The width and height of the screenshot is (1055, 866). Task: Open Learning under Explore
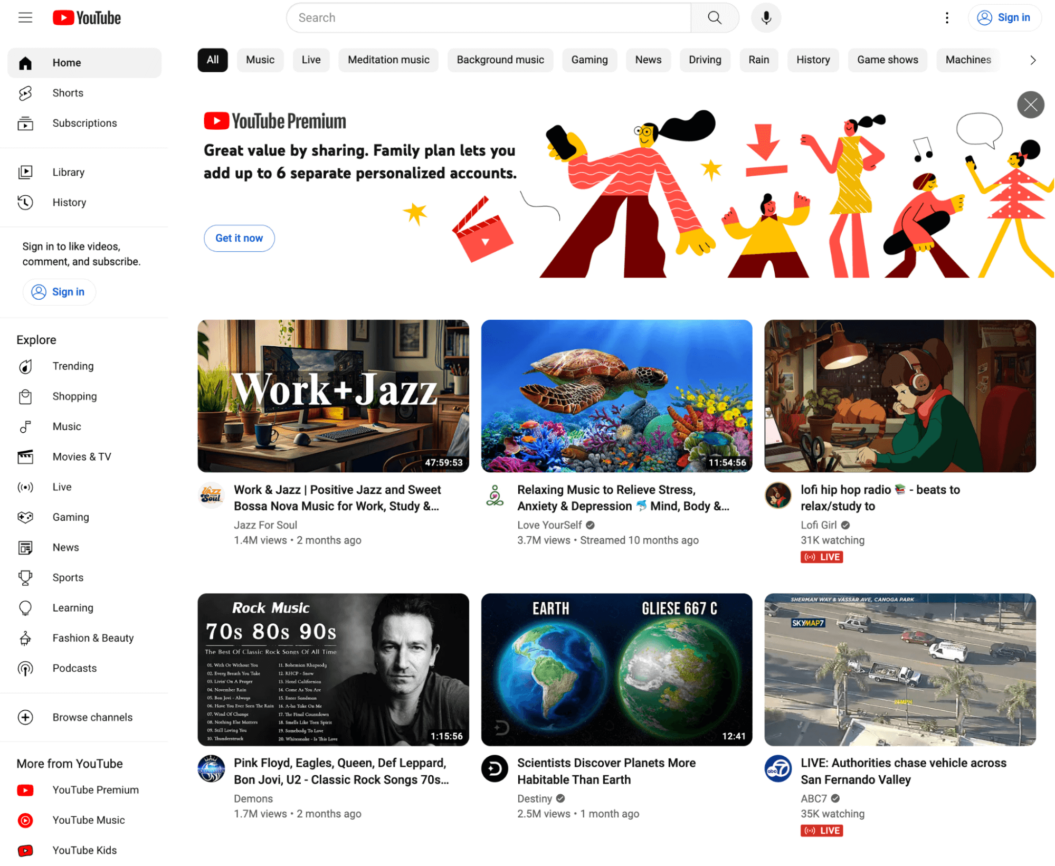coord(84,608)
